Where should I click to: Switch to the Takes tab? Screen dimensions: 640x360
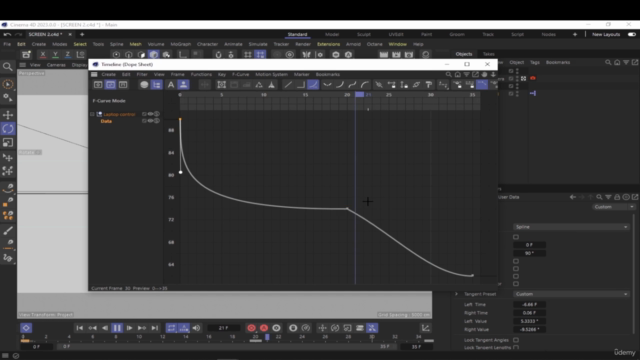point(489,54)
